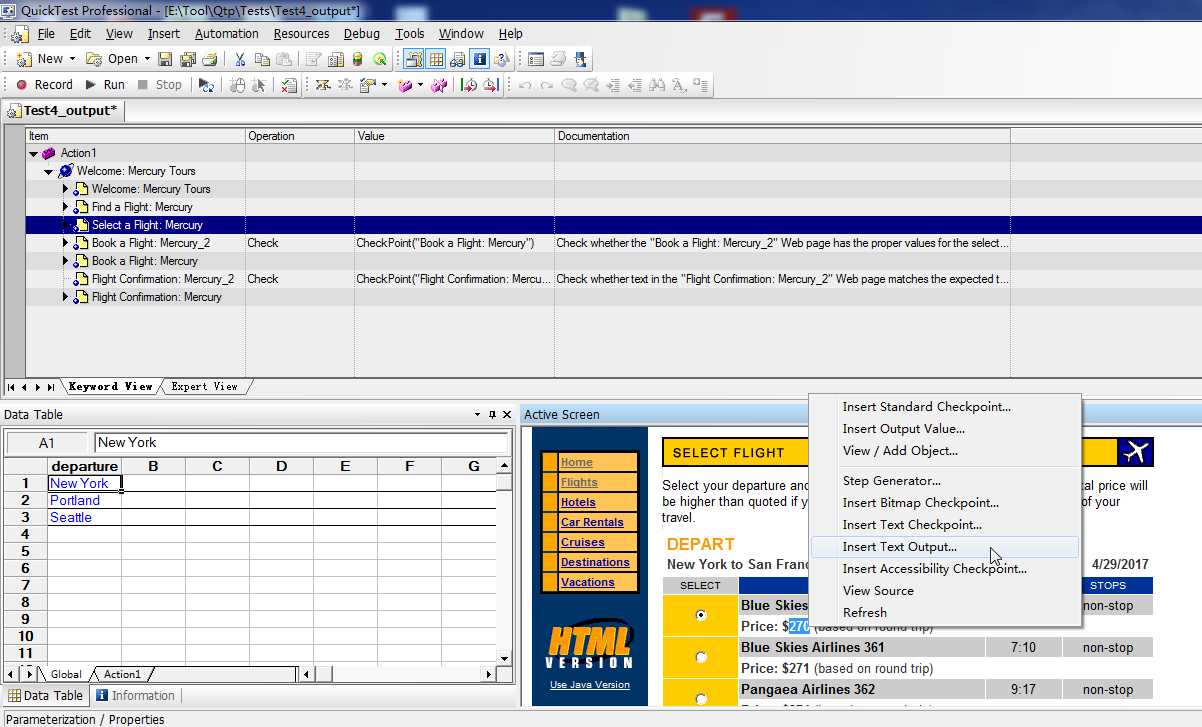Choose Insert Standard Checkpoint from context menu

[x=945, y=407]
